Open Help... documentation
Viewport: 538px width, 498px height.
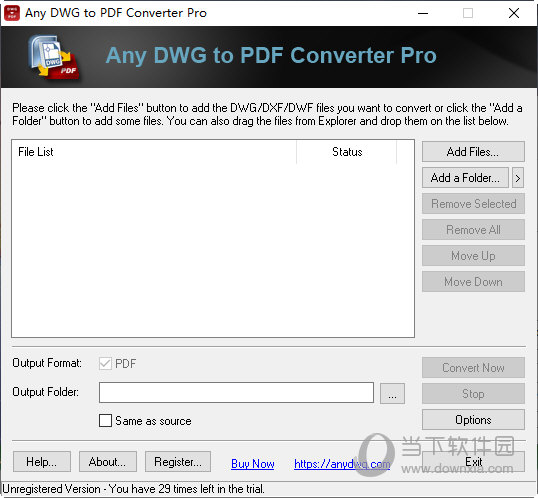[42, 462]
